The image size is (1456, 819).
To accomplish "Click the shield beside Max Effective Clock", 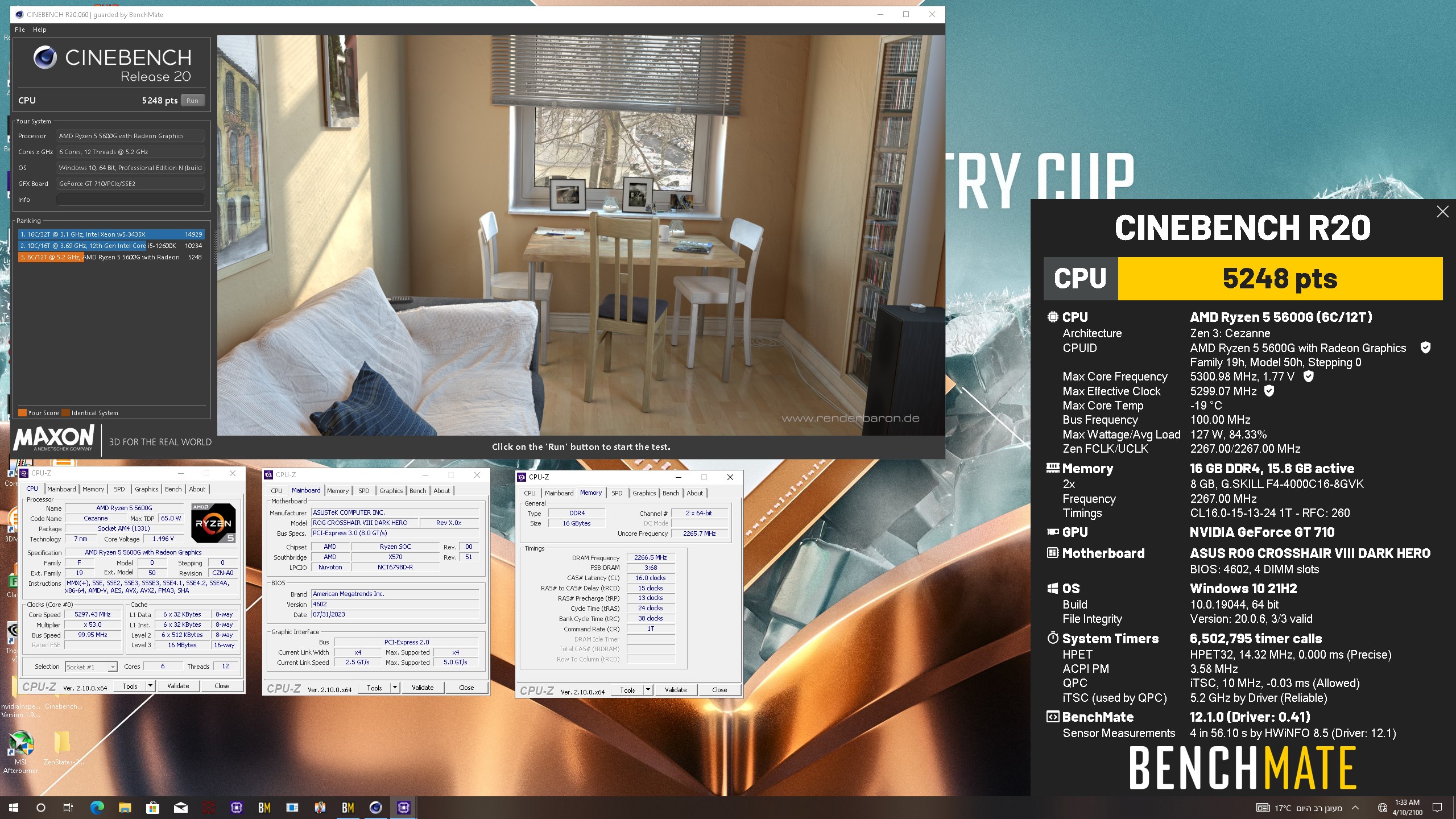I will [1269, 391].
